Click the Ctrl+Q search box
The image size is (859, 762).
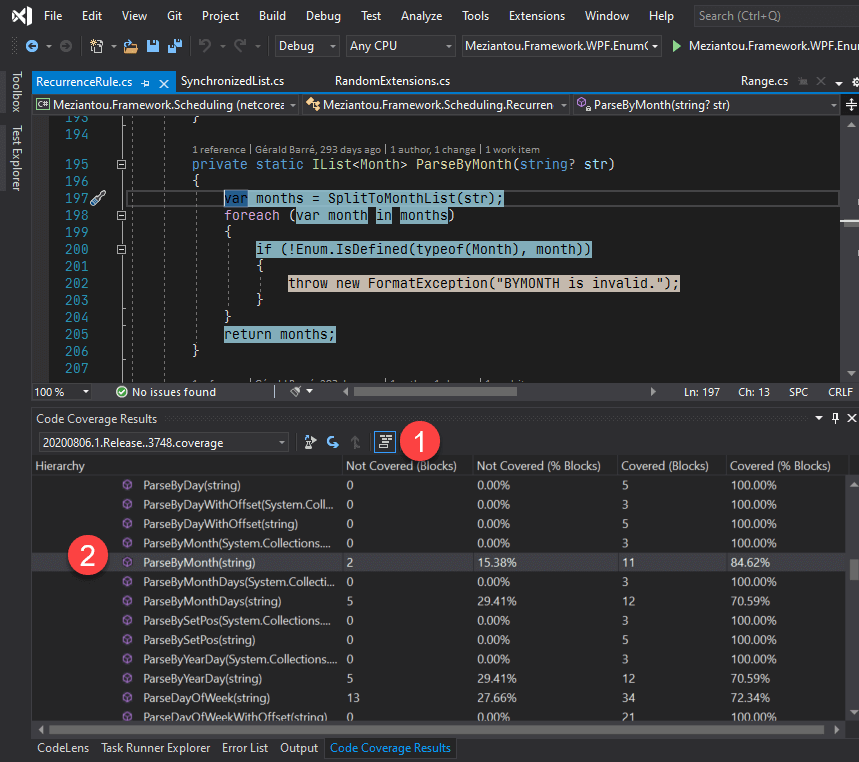tap(776, 16)
